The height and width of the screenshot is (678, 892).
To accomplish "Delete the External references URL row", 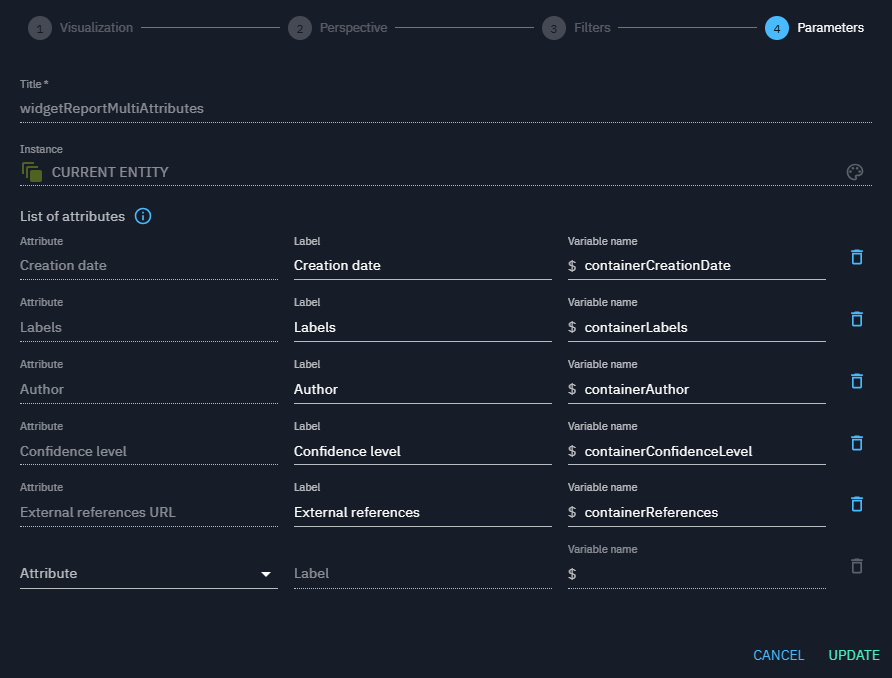I will (x=856, y=504).
